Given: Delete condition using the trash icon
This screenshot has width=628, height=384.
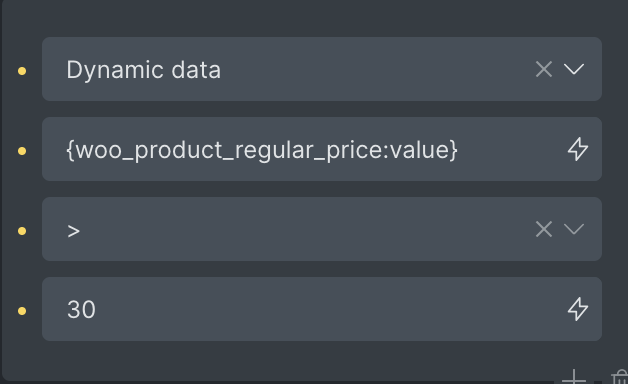Looking at the screenshot, I should [x=620, y=377].
